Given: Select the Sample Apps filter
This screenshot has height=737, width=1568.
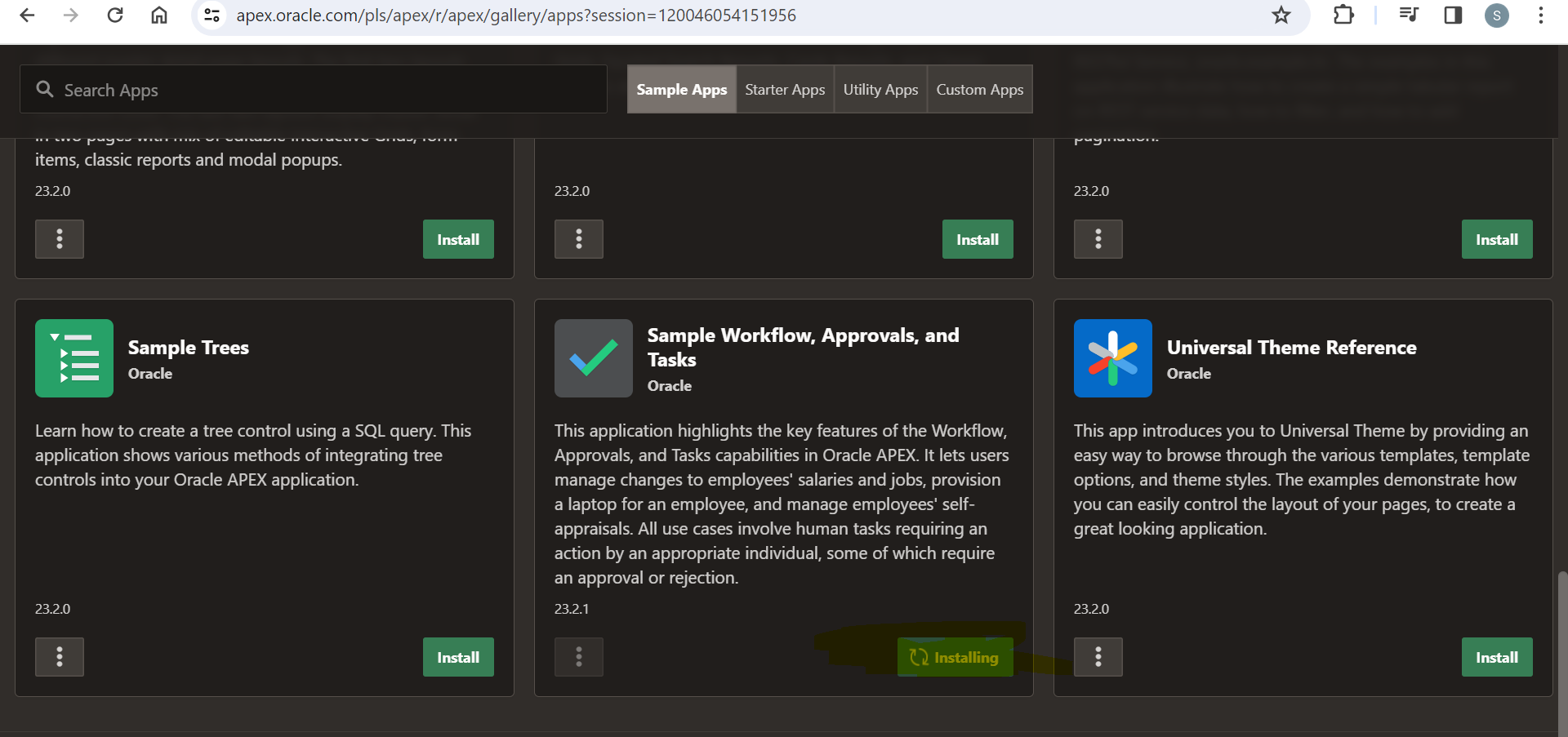Looking at the screenshot, I should 681,89.
